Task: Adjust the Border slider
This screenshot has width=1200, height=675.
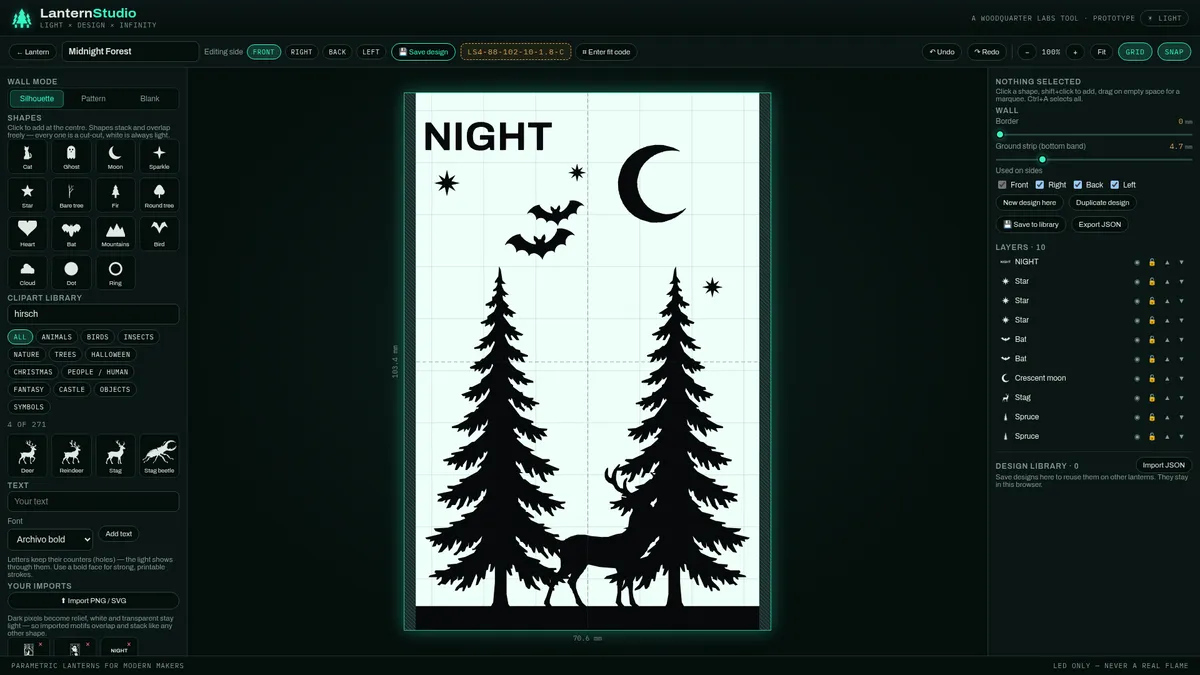Action: tap(1094, 134)
